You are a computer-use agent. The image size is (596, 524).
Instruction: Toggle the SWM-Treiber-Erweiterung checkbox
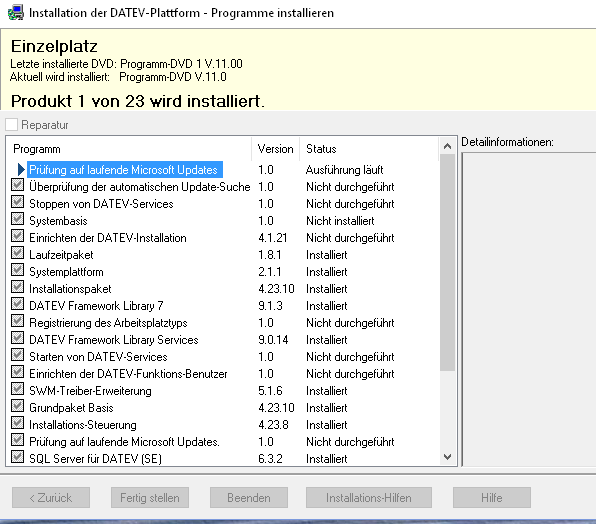coord(17,389)
